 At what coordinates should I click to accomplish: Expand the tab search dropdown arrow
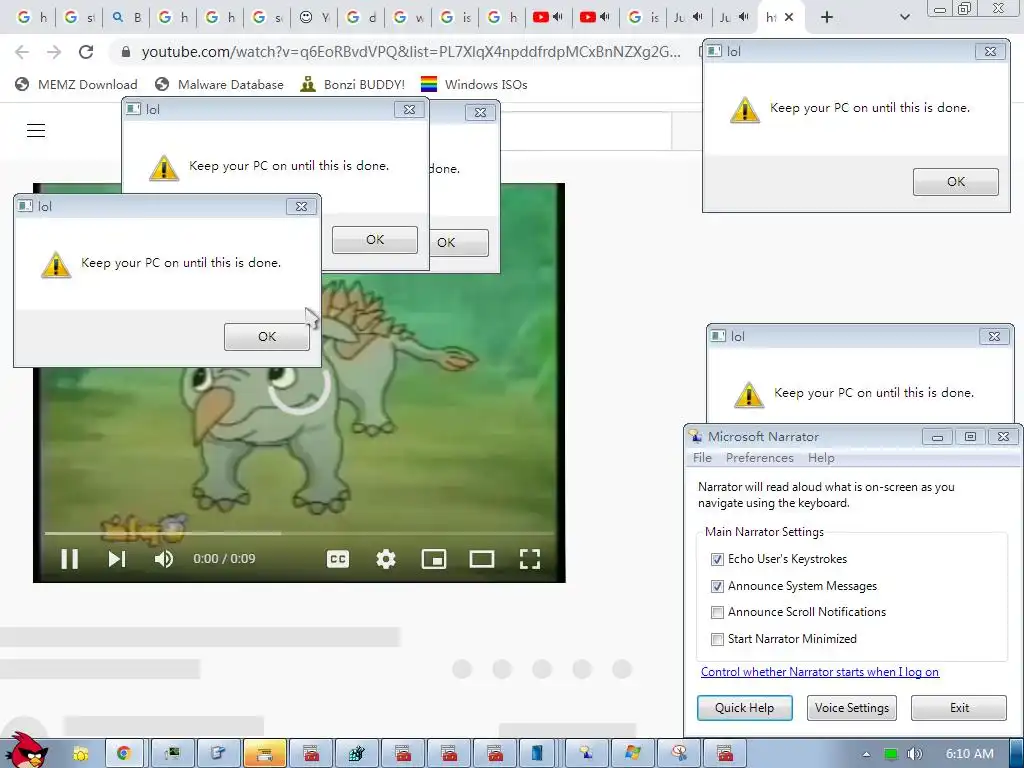click(904, 18)
